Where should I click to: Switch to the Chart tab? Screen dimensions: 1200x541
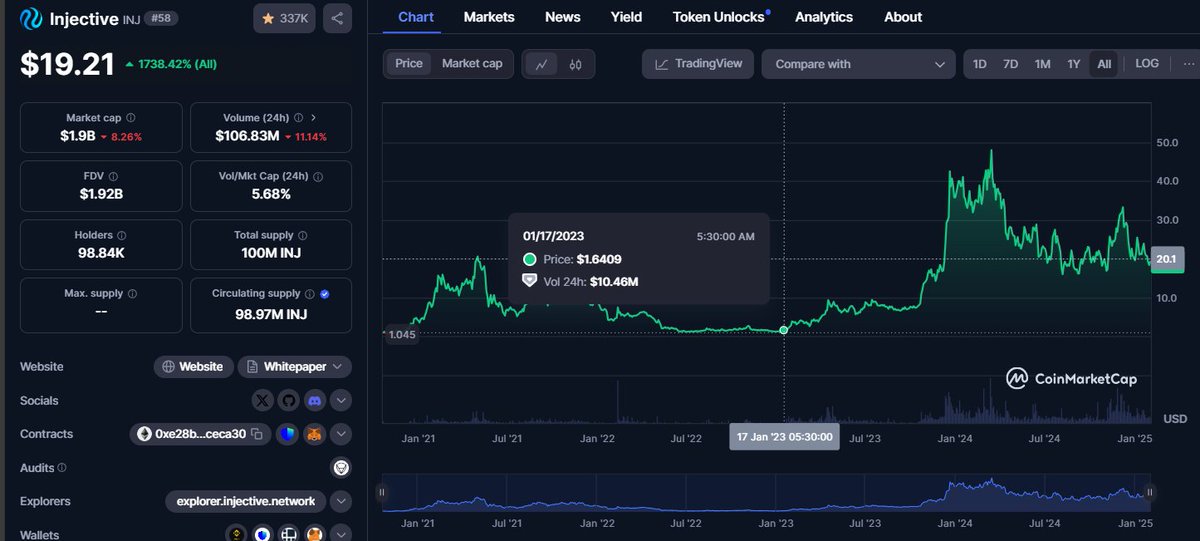414,17
